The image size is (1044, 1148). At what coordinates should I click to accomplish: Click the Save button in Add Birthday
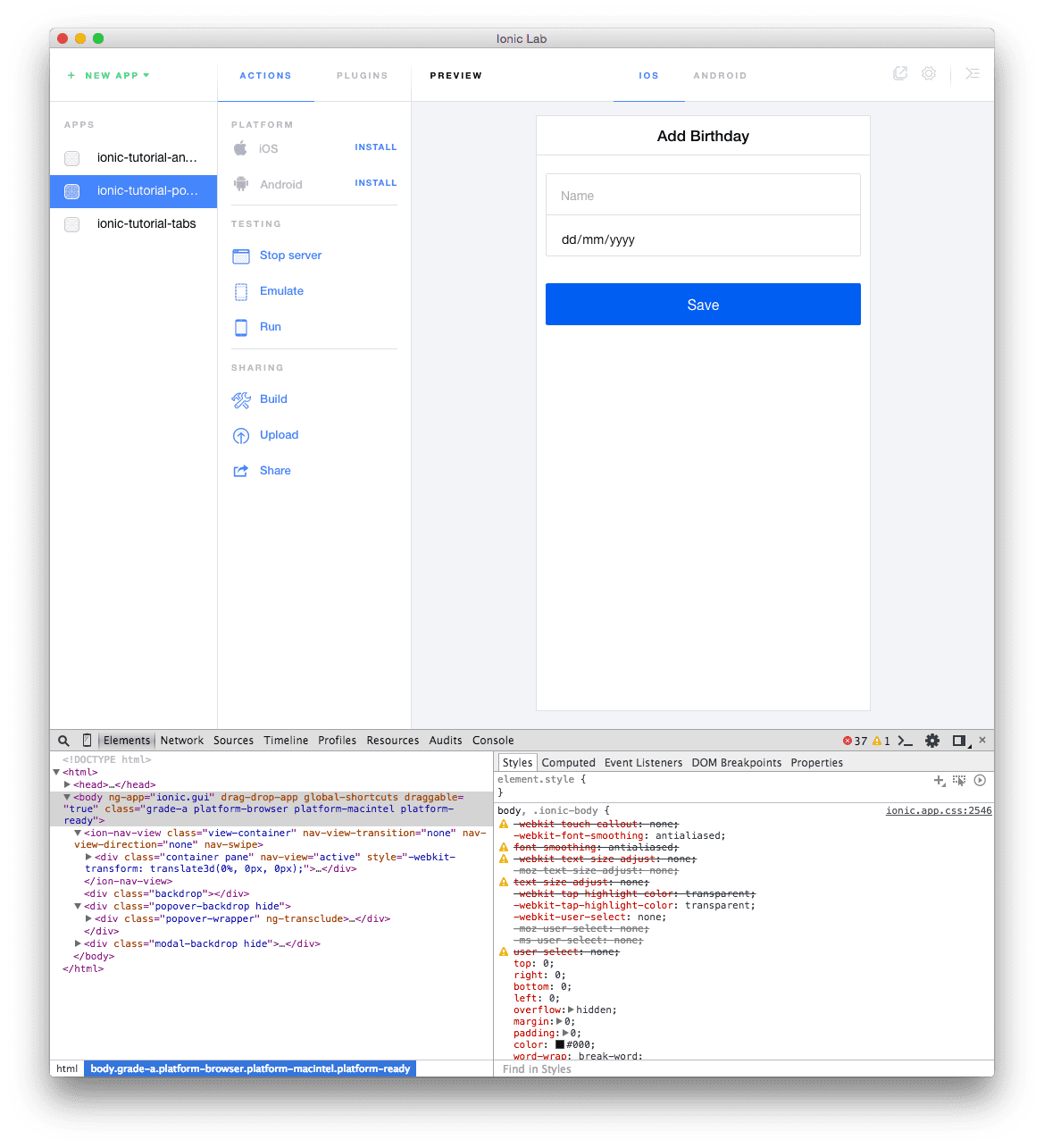pos(703,304)
